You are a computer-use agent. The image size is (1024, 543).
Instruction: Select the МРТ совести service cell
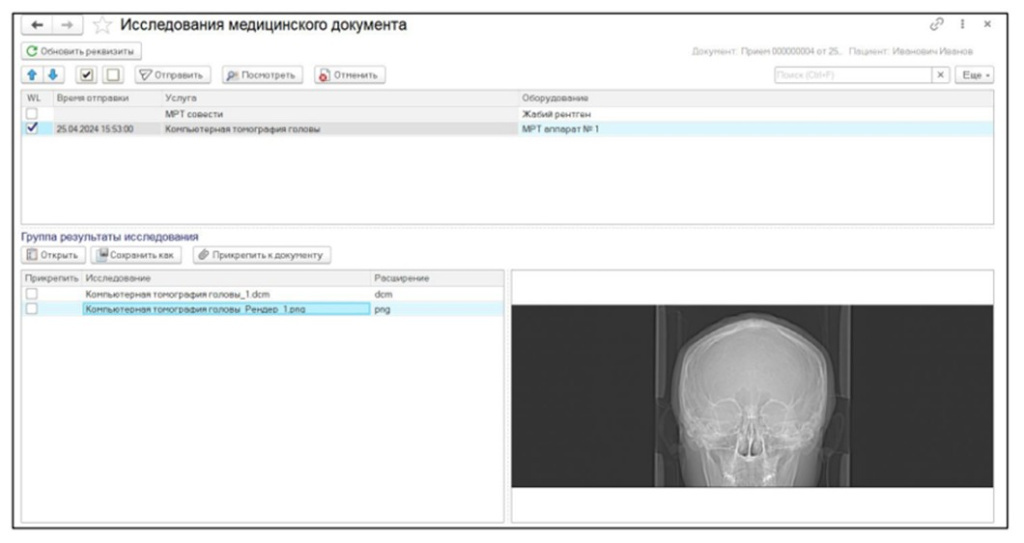pos(340,114)
